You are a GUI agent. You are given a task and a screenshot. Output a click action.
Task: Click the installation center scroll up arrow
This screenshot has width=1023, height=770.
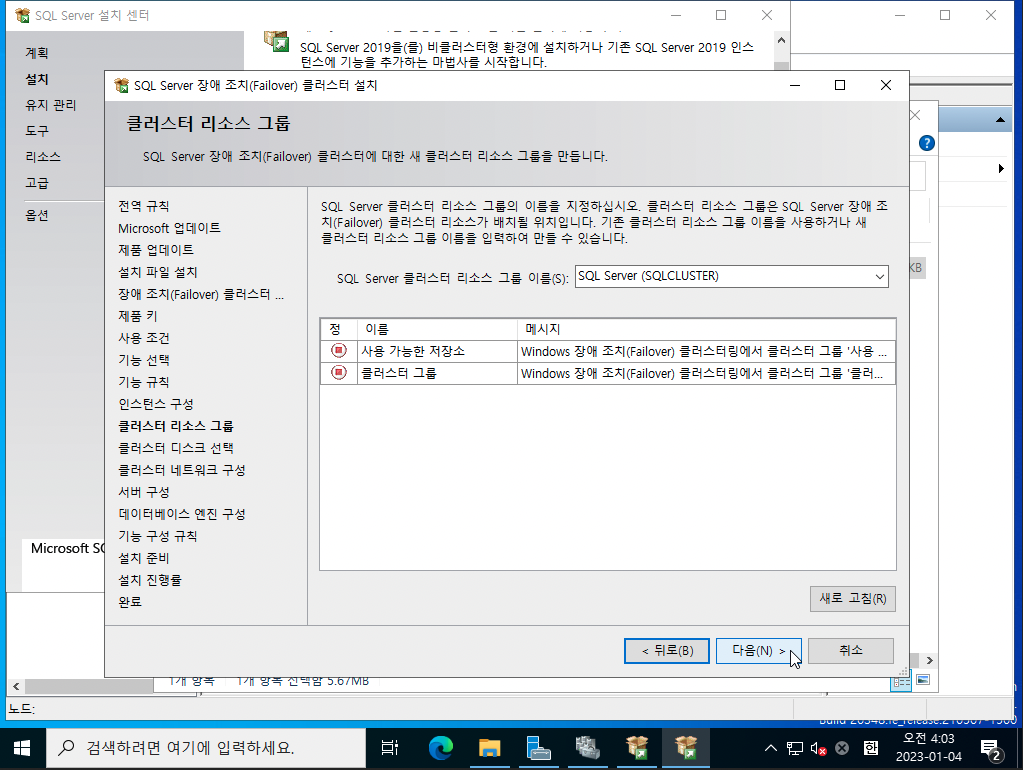(782, 41)
